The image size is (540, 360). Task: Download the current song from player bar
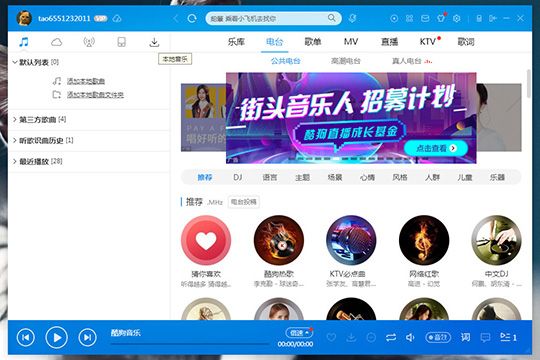pyautogui.click(x=351, y=337)
